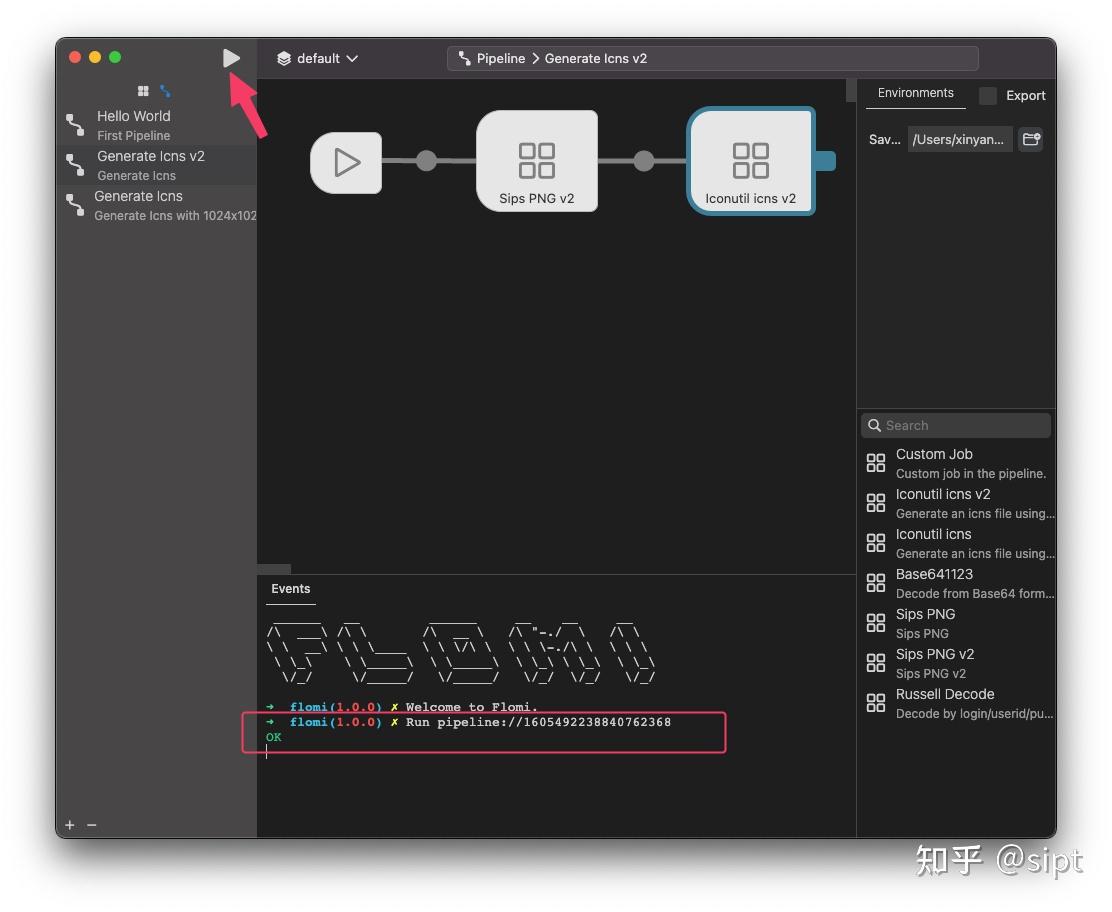Image resolution: width=1112 pixels, height=912 pixels.
Task: Click the Hello World pipeline icon
Action: tap(75, 124)
